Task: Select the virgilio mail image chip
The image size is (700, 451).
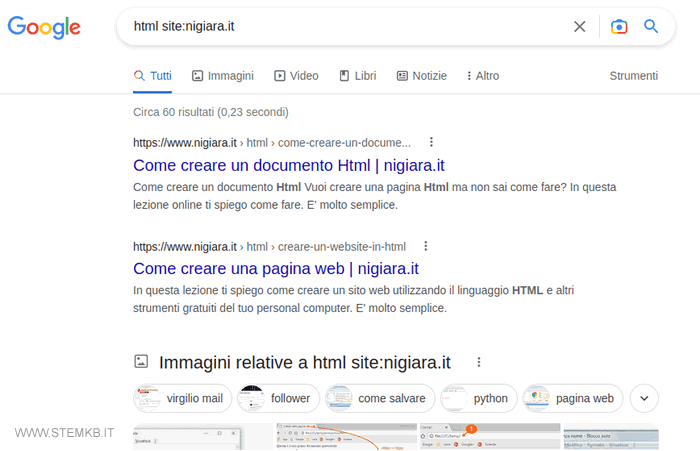Action: point(183,398)
